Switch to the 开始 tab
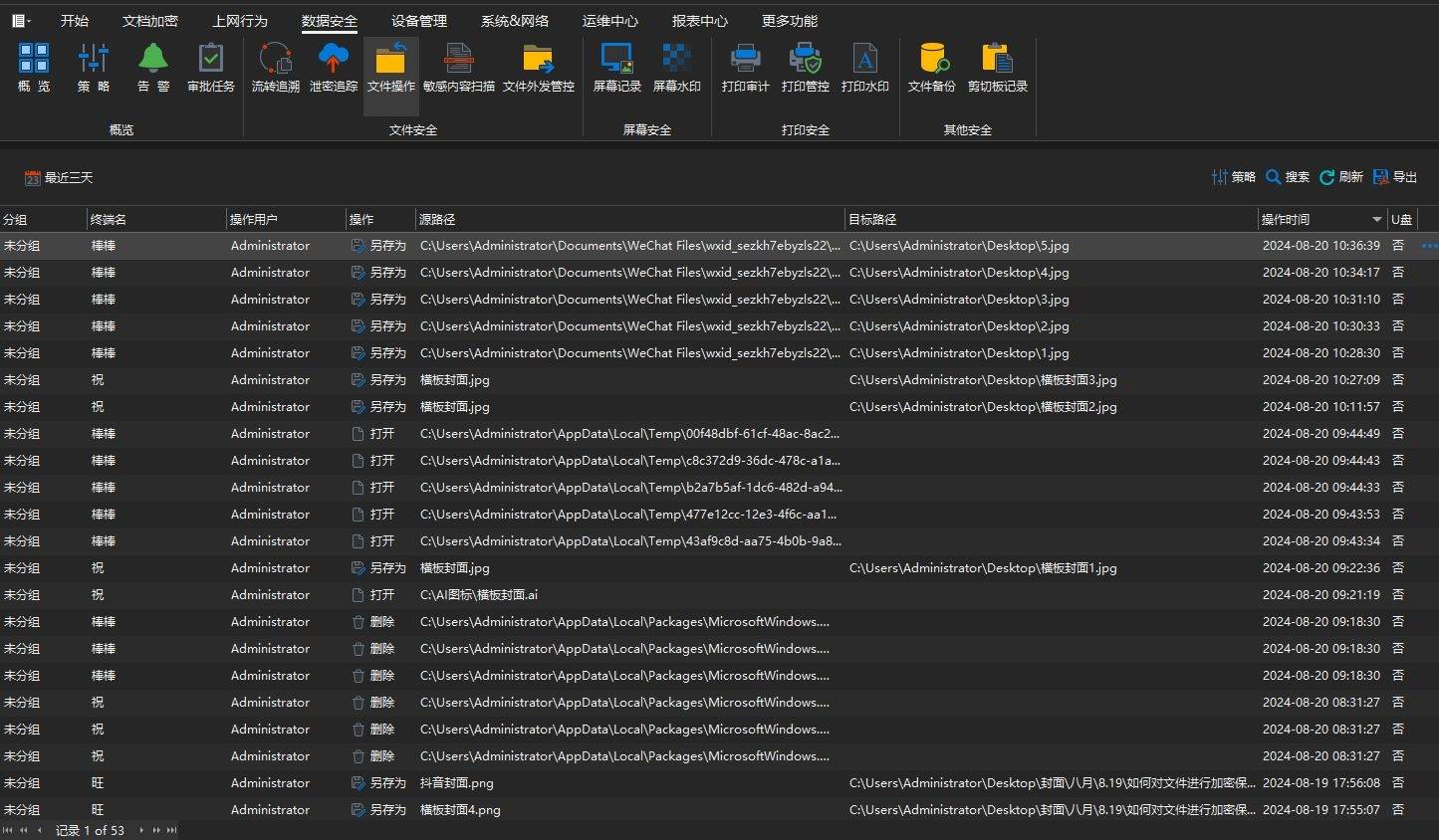This screenshot has width=1439, height=840. tap(75, 20)
